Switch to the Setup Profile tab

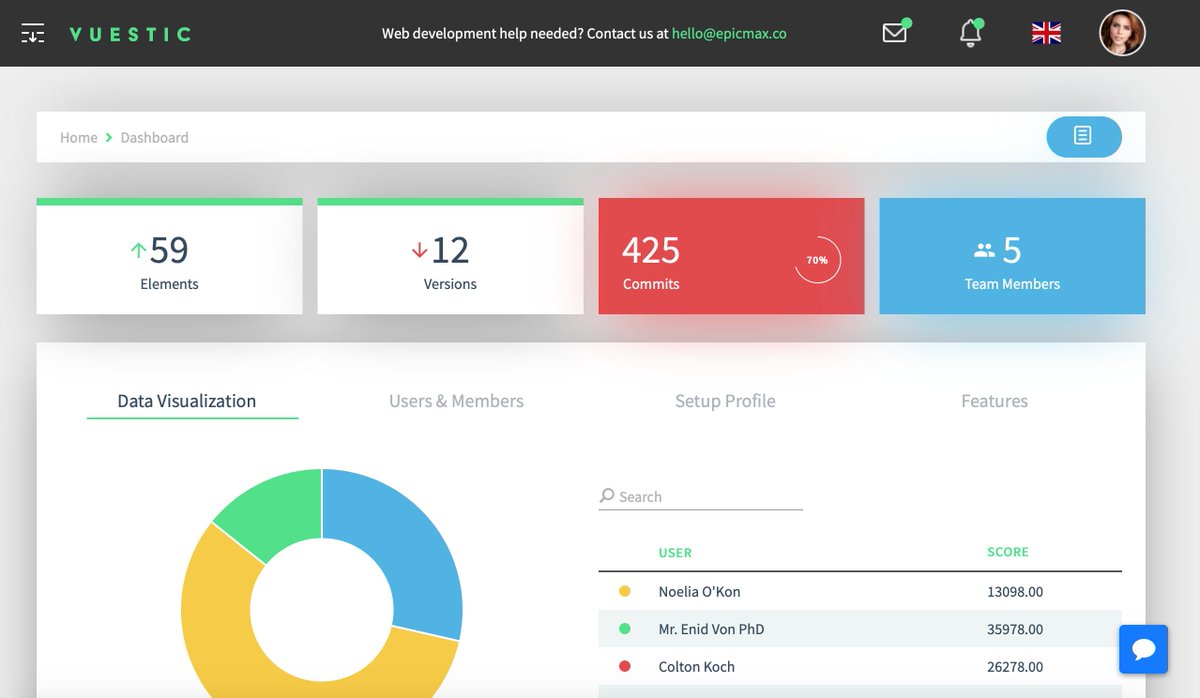click(x=725, y=401)
